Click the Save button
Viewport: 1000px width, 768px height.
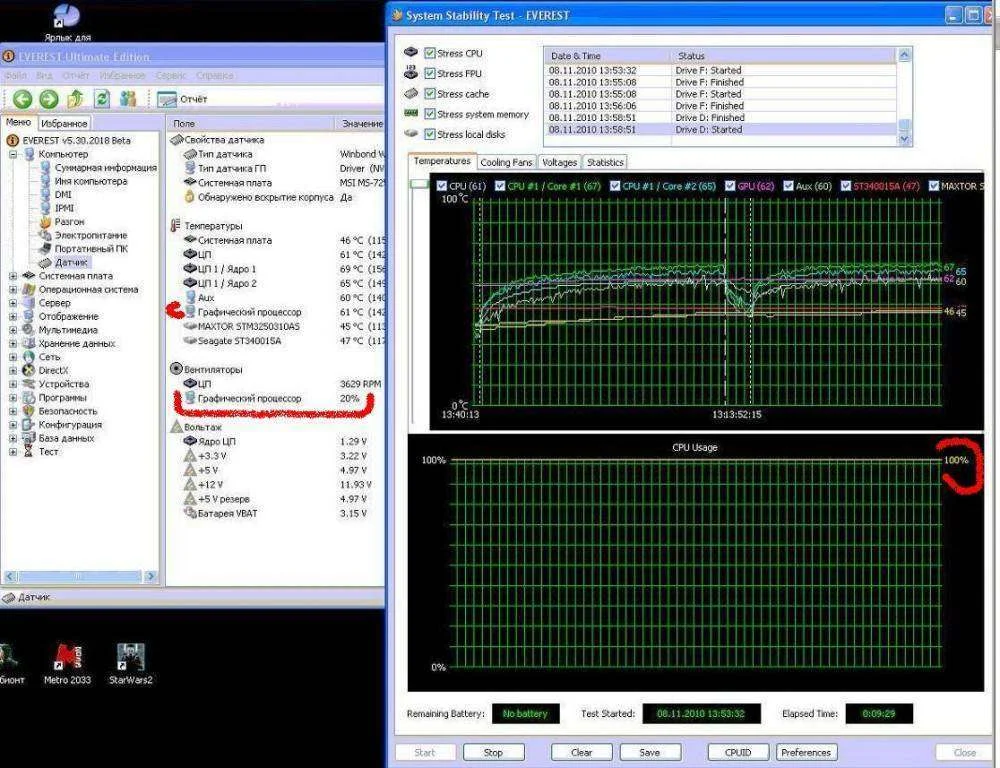point(650,752)
